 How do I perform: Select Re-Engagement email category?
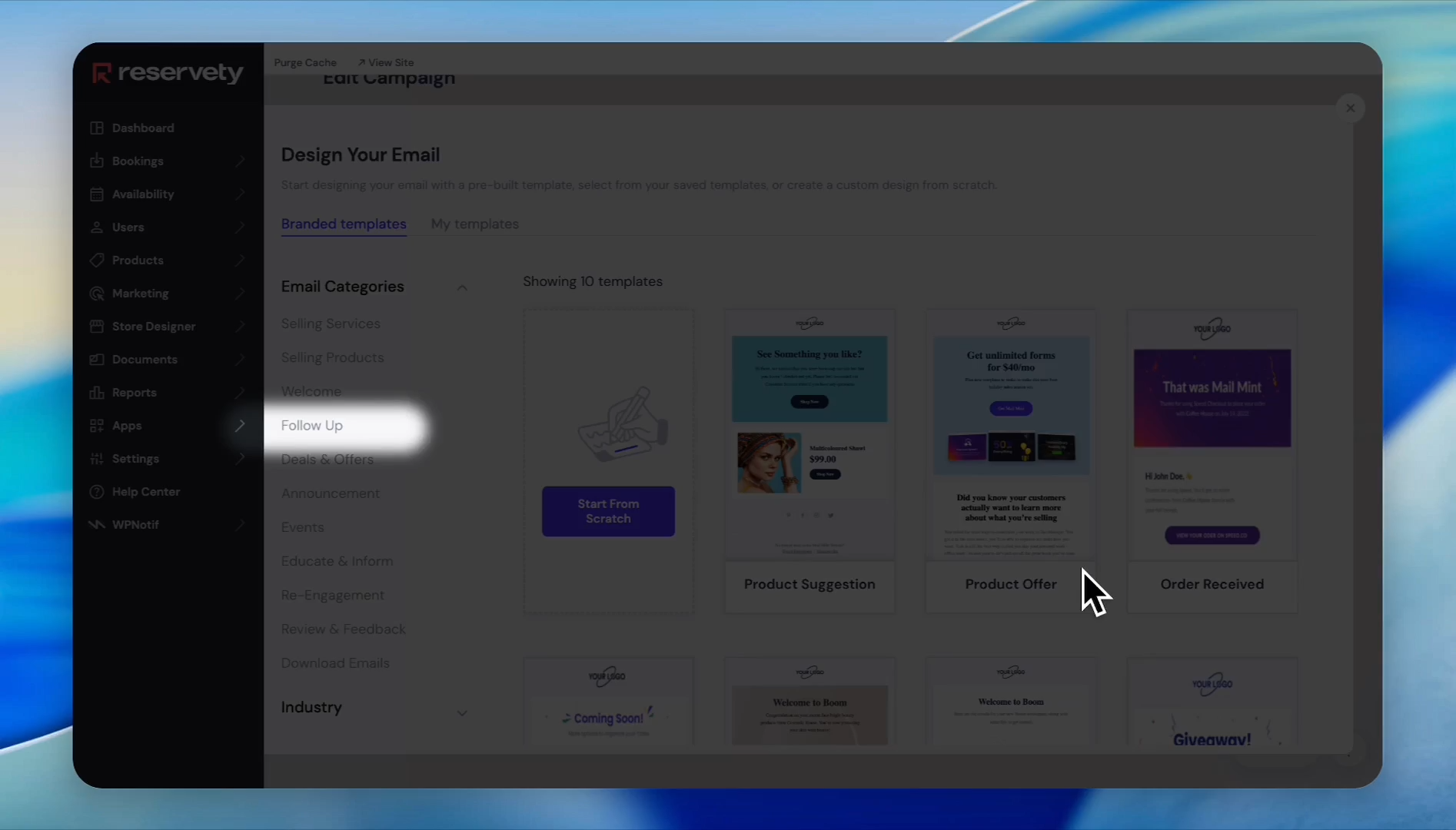click(332, 595)
